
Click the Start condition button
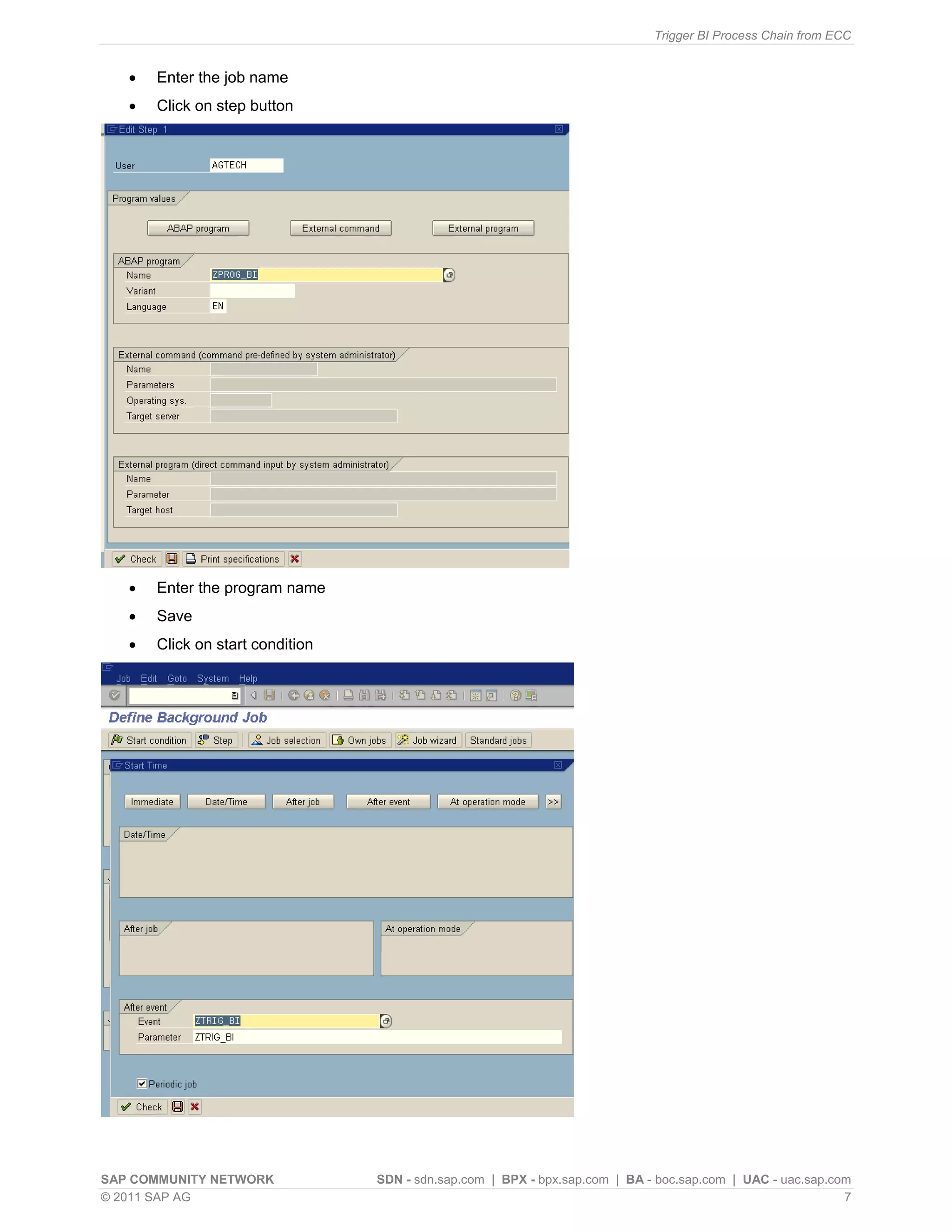[x=150, y=740]
